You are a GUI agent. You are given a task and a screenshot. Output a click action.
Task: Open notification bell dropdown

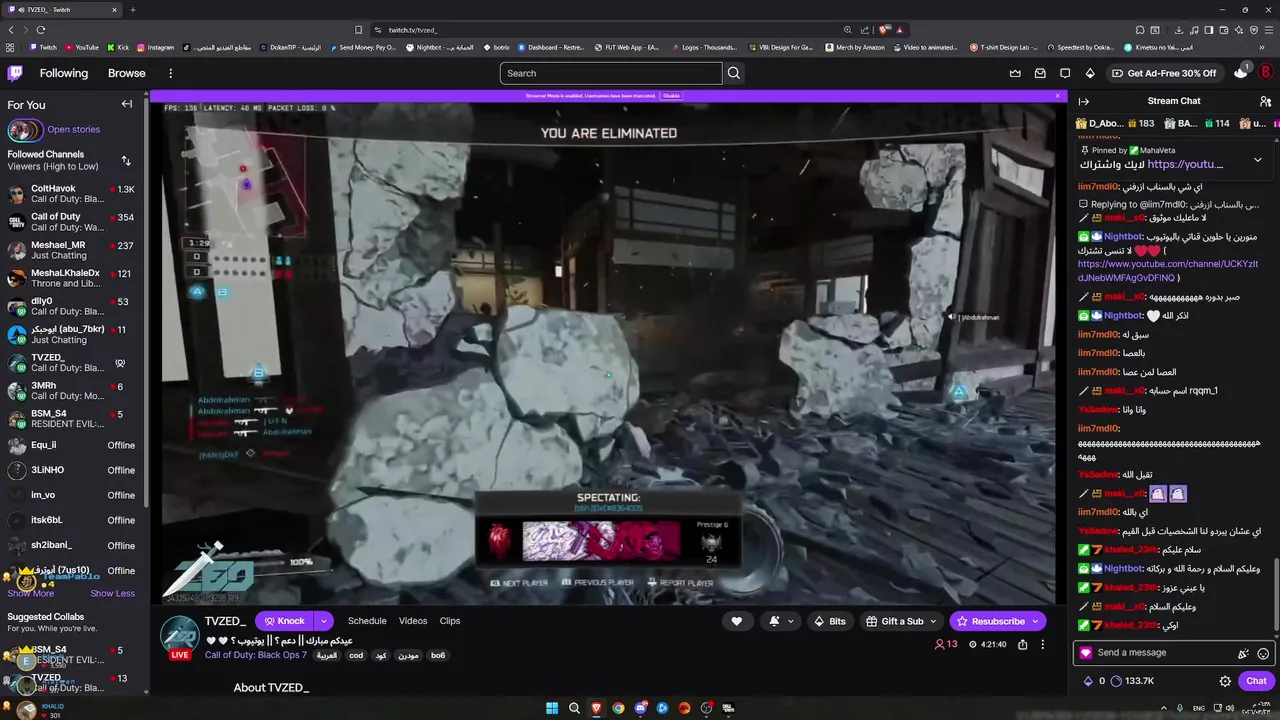(x=780, y=621)
